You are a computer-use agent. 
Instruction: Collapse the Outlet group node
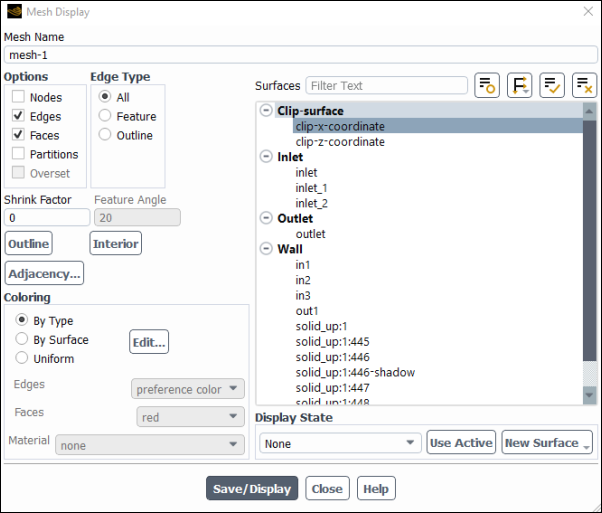(x=266, y=218)
